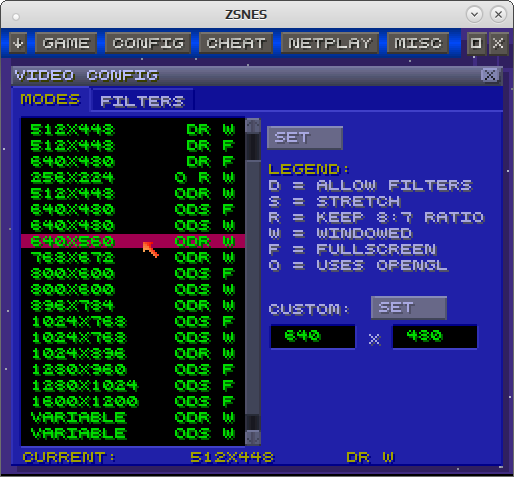
Task: Select the 1280x960 ODS F mode
Action: [133, 369]
